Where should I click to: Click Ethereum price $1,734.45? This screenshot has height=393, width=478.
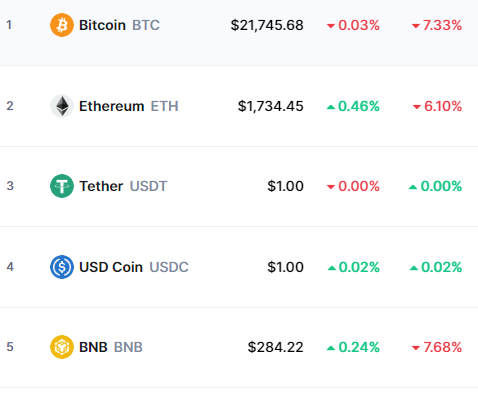[271, 106]
